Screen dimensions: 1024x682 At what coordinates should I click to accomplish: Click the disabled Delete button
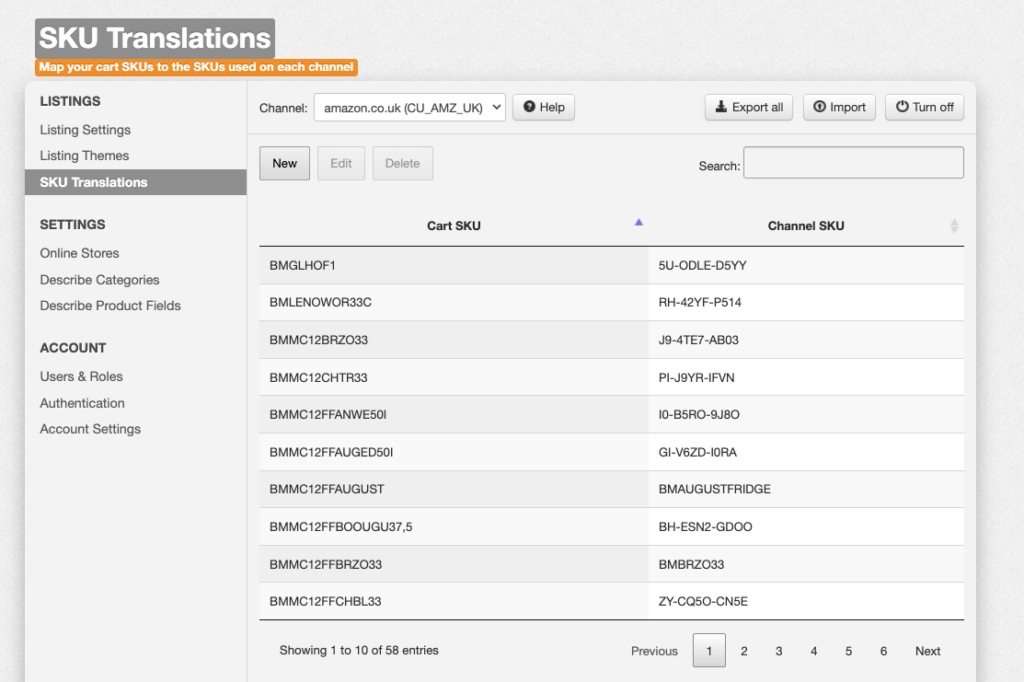402,163
